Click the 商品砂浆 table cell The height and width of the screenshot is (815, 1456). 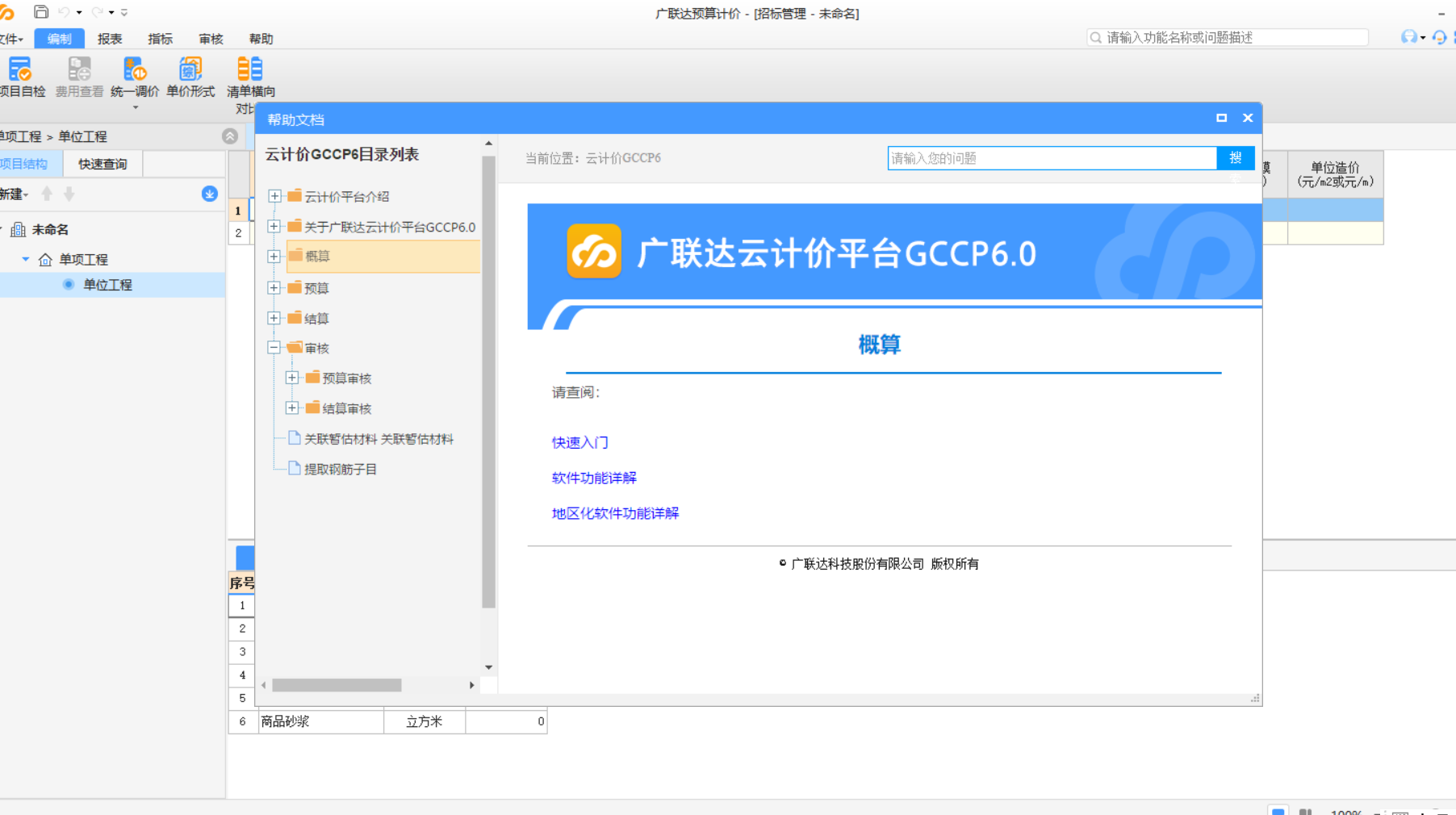(x=320, y=721)
